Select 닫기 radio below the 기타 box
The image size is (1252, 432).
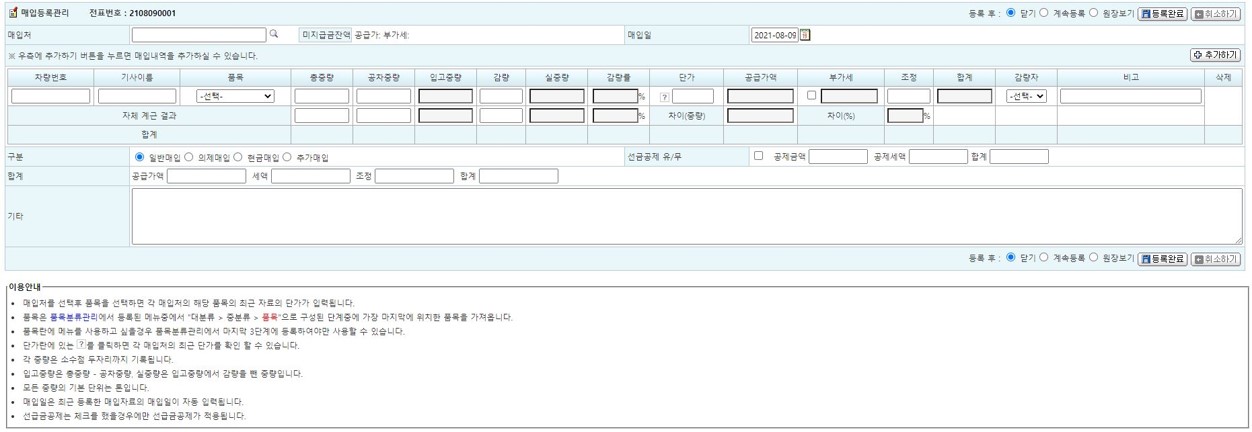[1011, 258]
